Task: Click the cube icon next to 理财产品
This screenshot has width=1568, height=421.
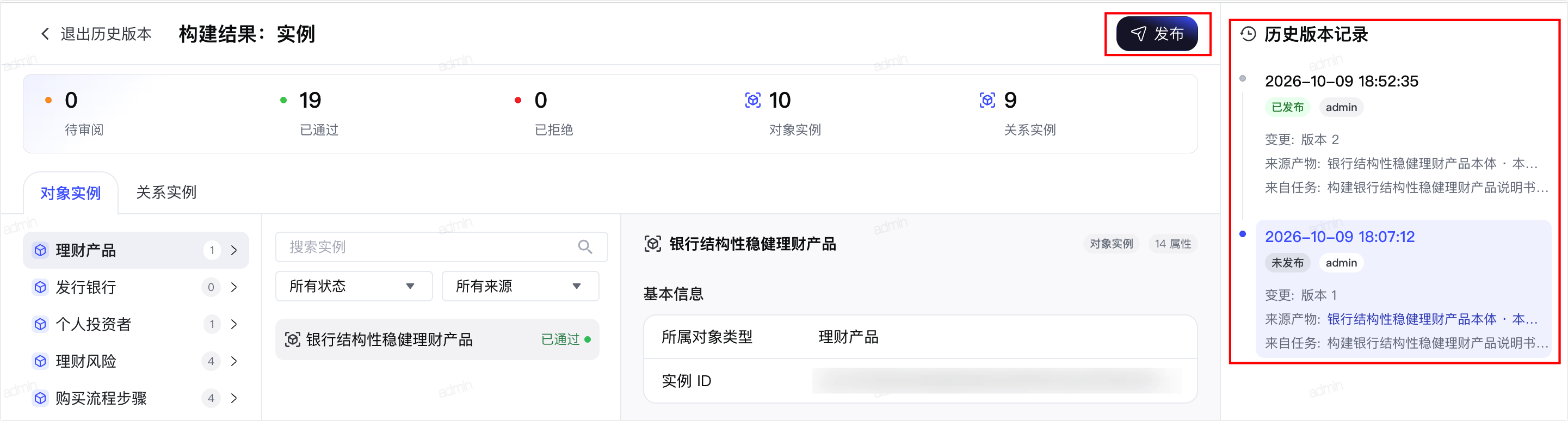Action: [40, 250]
